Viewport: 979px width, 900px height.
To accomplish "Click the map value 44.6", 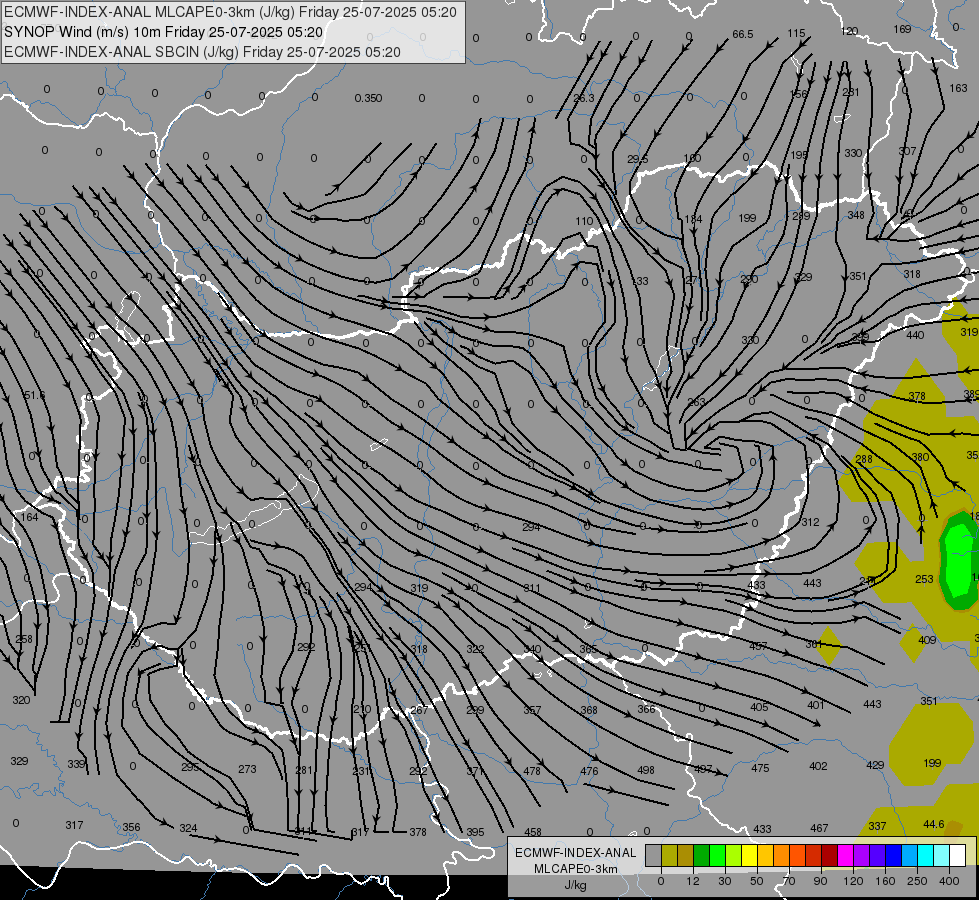I will tap(933, 824).
